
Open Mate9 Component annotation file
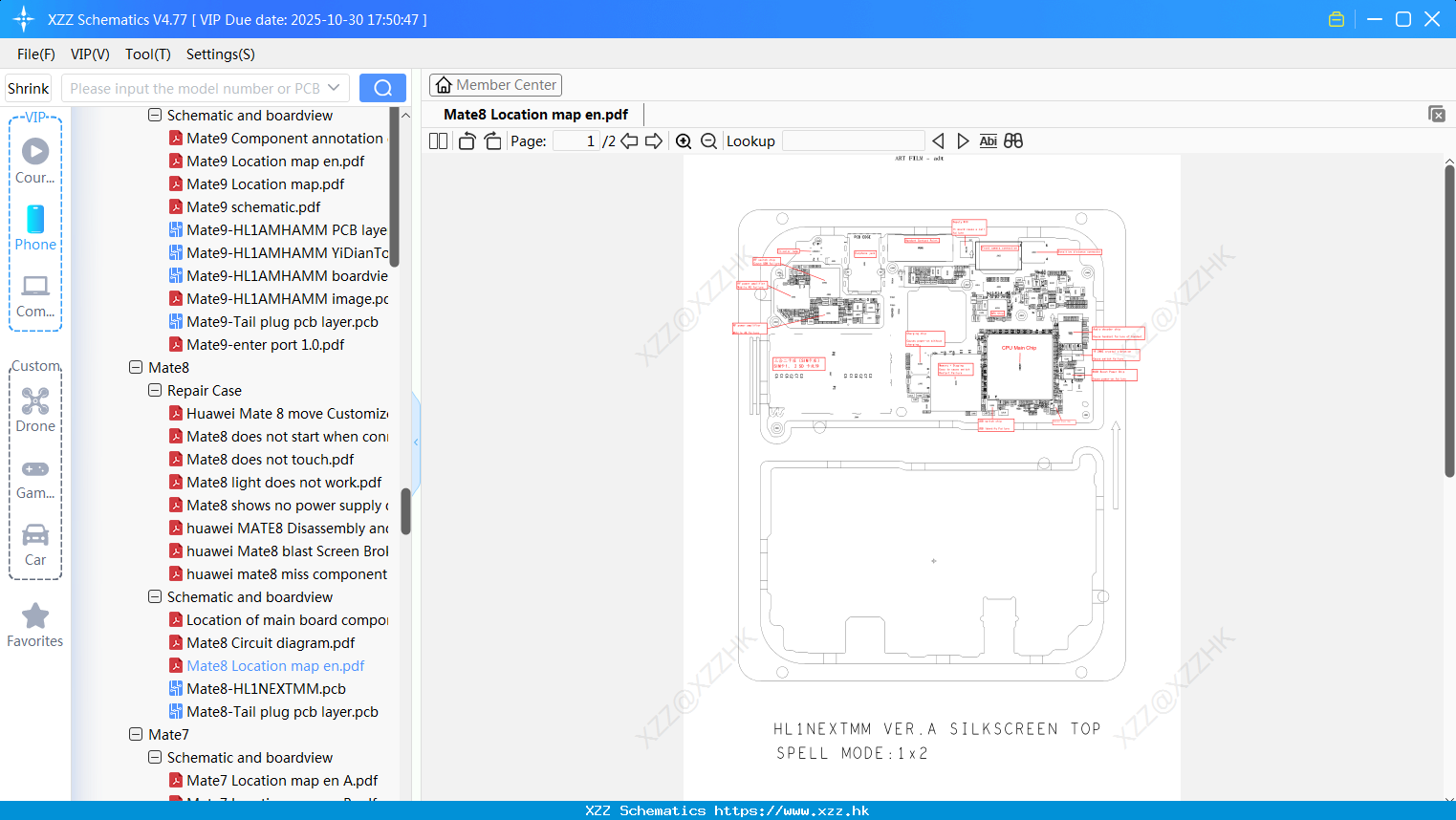(285, 138)
